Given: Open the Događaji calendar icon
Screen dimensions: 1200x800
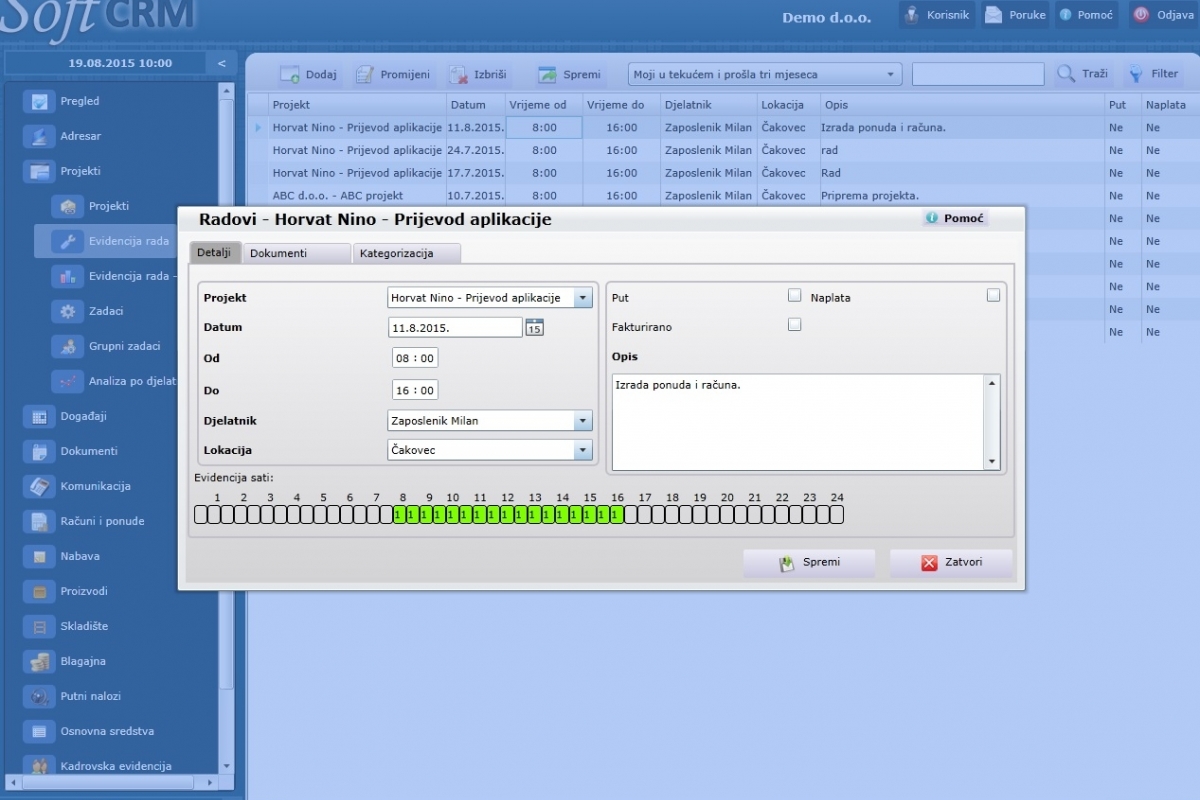Looking at the screenshot, I should pos(40,416).
